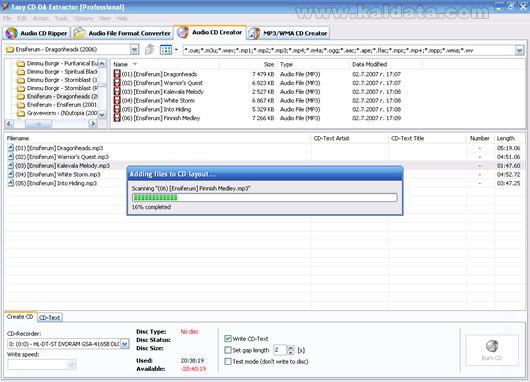Select Dimmu Borgir - Puritanical folder

coord(57,63)
